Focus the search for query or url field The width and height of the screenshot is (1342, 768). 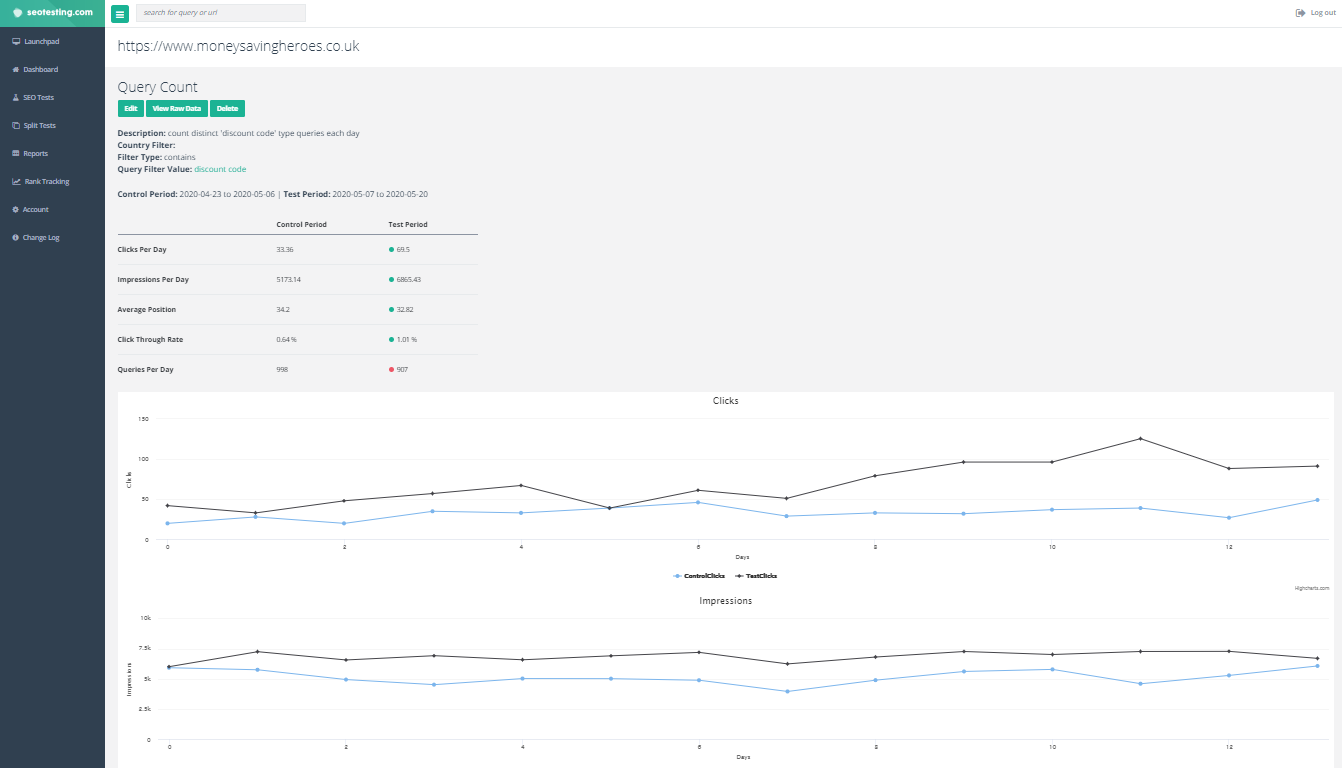tap(221, 13)
